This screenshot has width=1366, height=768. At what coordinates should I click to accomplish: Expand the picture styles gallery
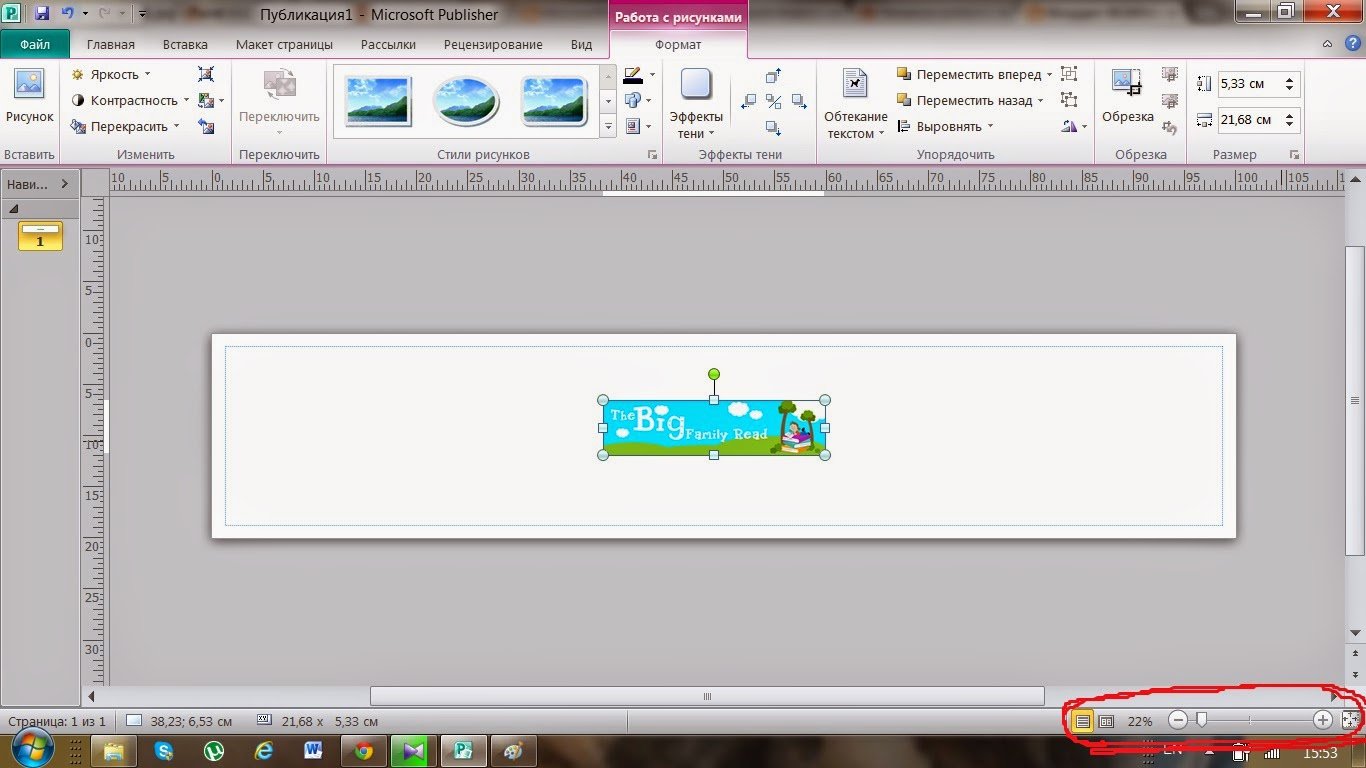click(x=608, y=127)
